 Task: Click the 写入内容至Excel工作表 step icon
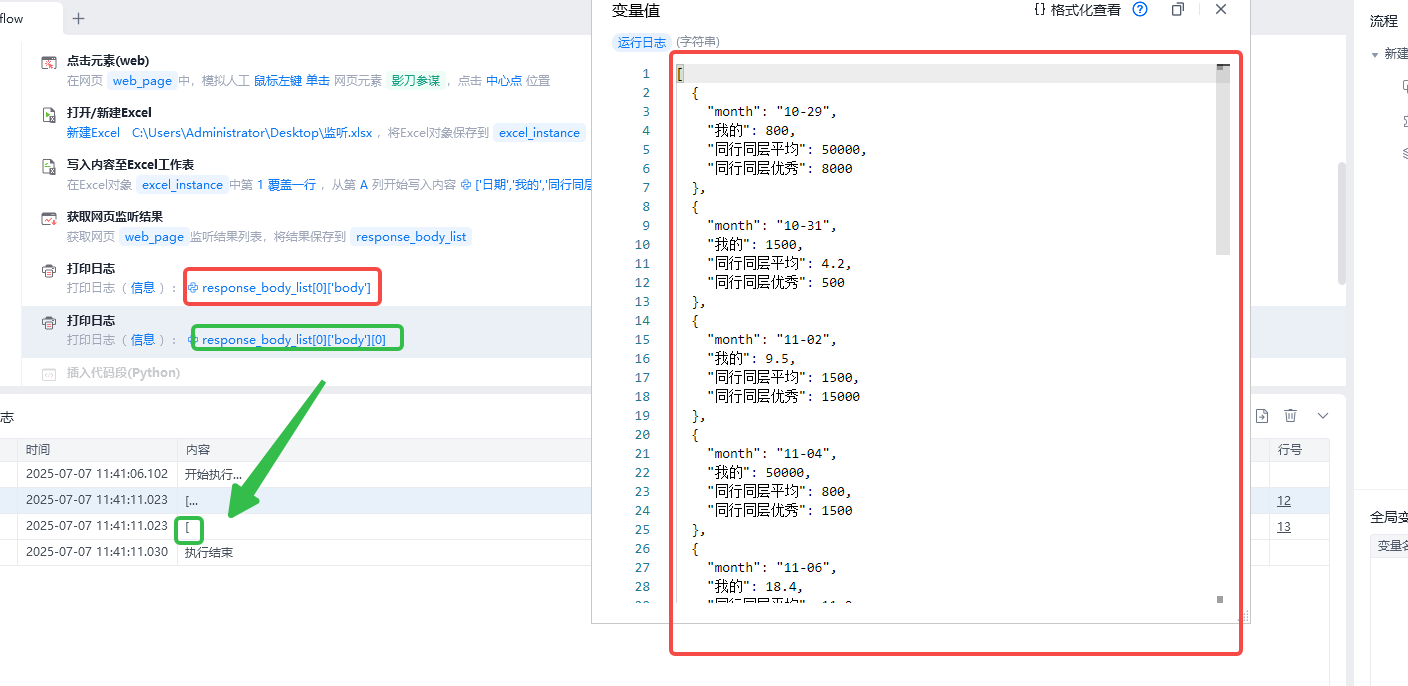pos(48,167)
